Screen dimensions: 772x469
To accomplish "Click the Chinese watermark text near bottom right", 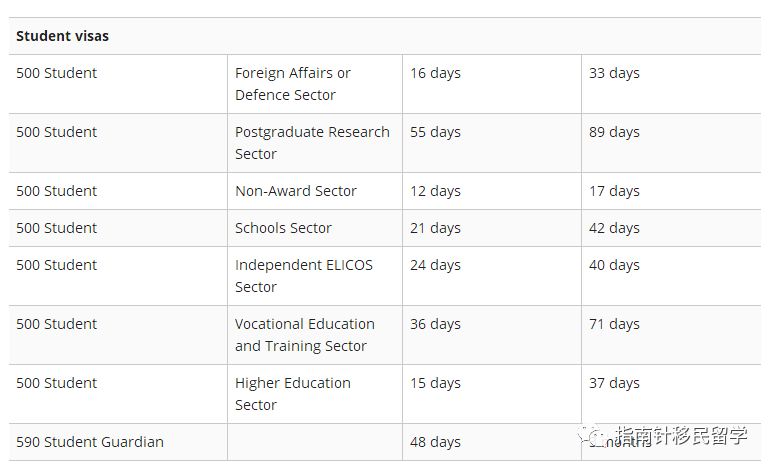I will [x=681, y=436].
